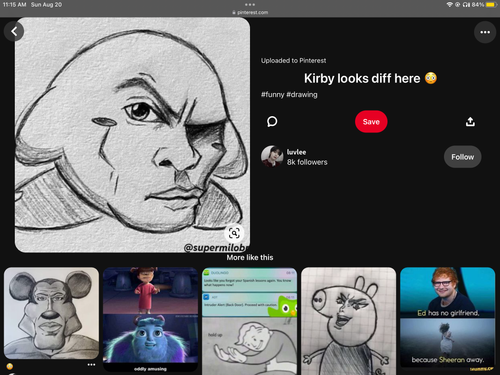Image resolution: width=500 pixels, height=375 pixels.
Task: Tap the 'Uploaded to Pinterest' label
Action: 293,61
